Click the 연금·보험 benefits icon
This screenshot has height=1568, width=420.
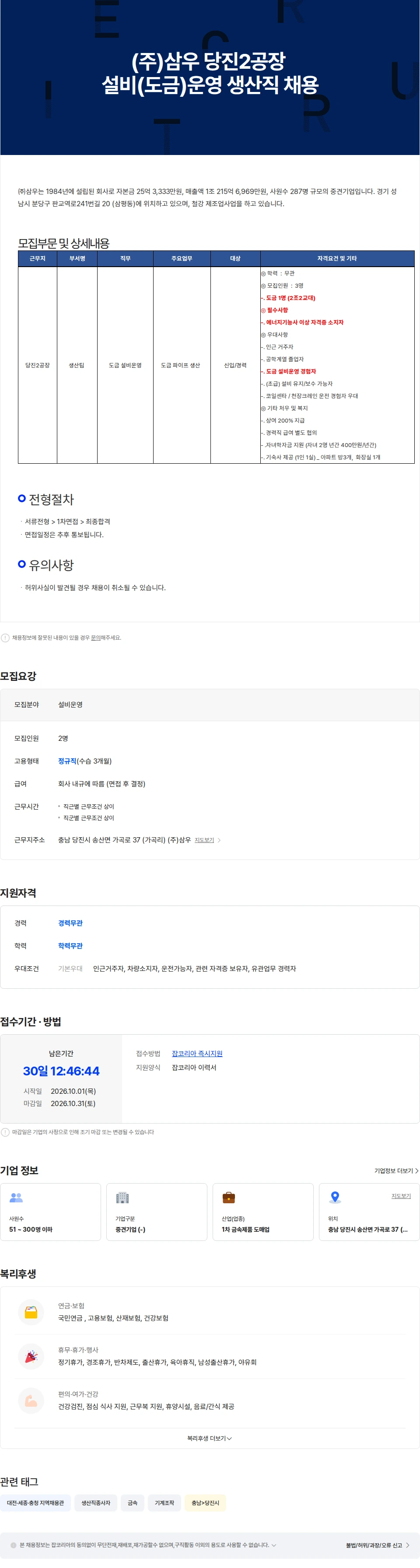tap(31, 1312)
